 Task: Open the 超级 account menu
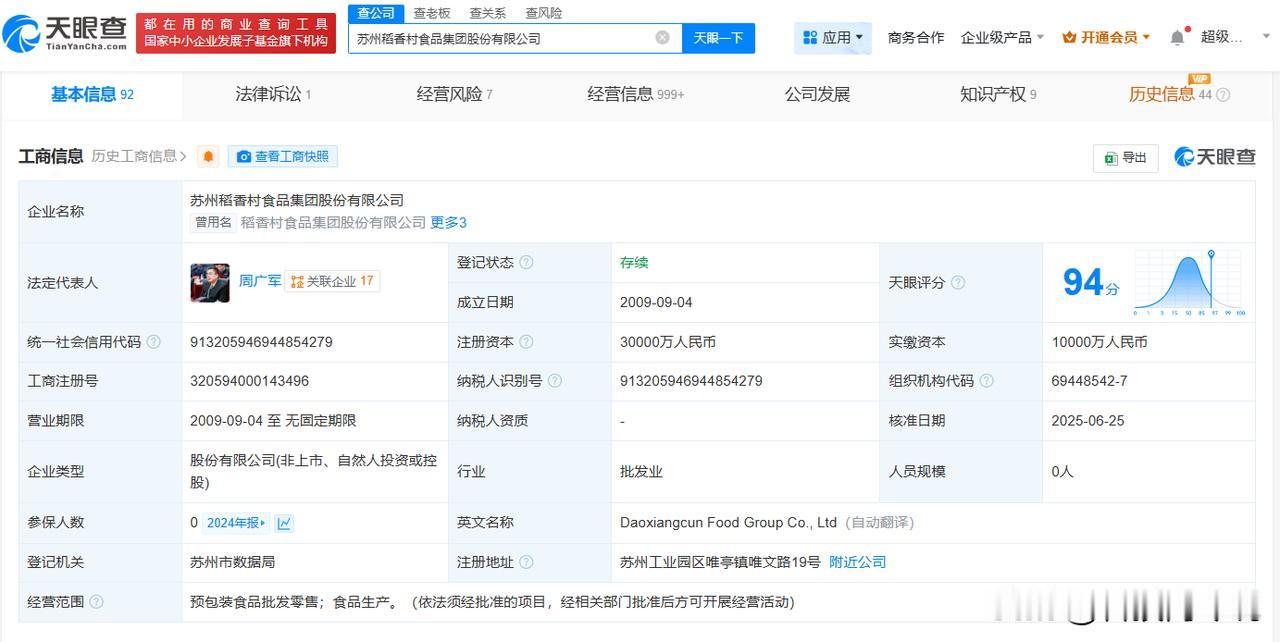click(x=1222, y=37)
